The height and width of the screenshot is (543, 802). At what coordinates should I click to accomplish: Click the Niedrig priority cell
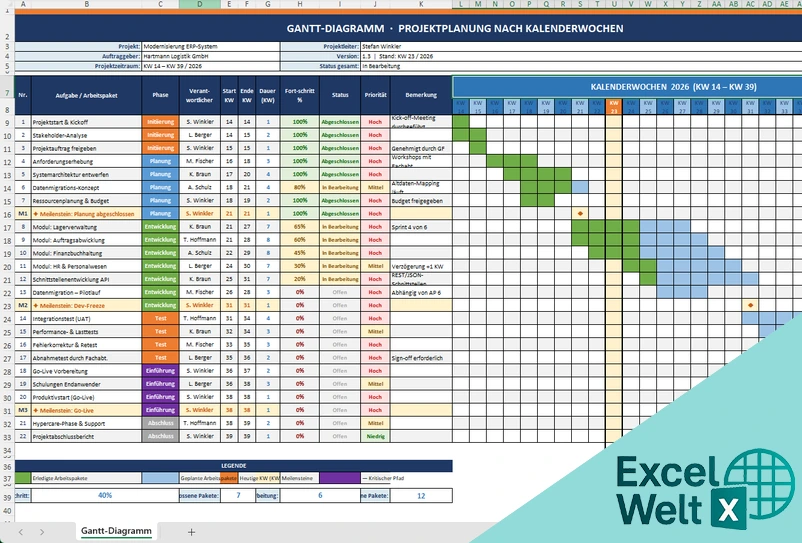click(375, 437)
